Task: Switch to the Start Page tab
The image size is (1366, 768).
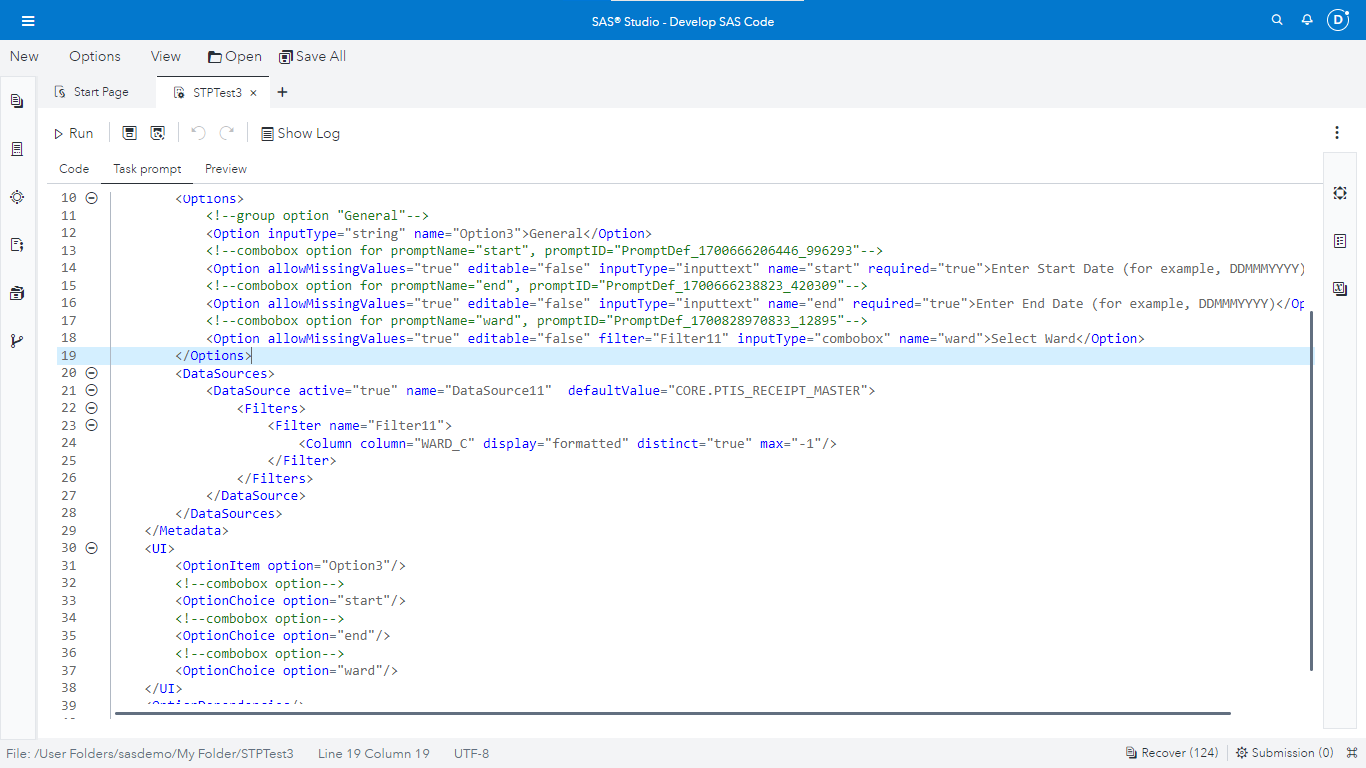Action: click(x=100, y=91)
